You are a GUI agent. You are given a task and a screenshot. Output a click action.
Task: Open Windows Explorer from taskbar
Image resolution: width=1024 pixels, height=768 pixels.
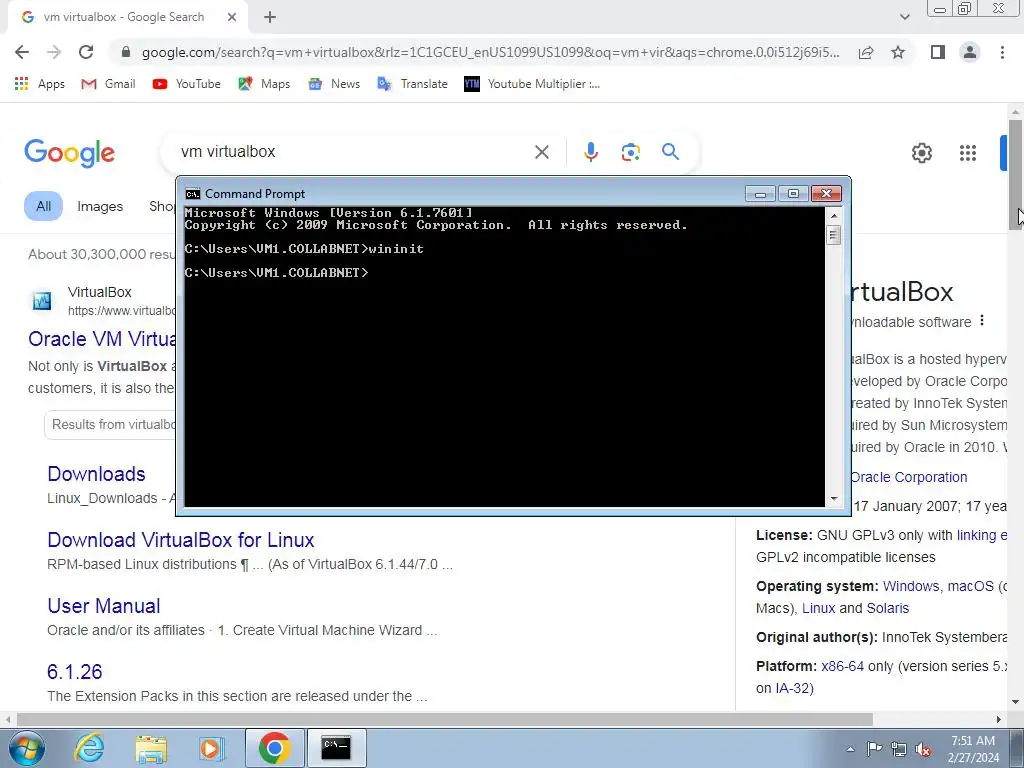151,748
